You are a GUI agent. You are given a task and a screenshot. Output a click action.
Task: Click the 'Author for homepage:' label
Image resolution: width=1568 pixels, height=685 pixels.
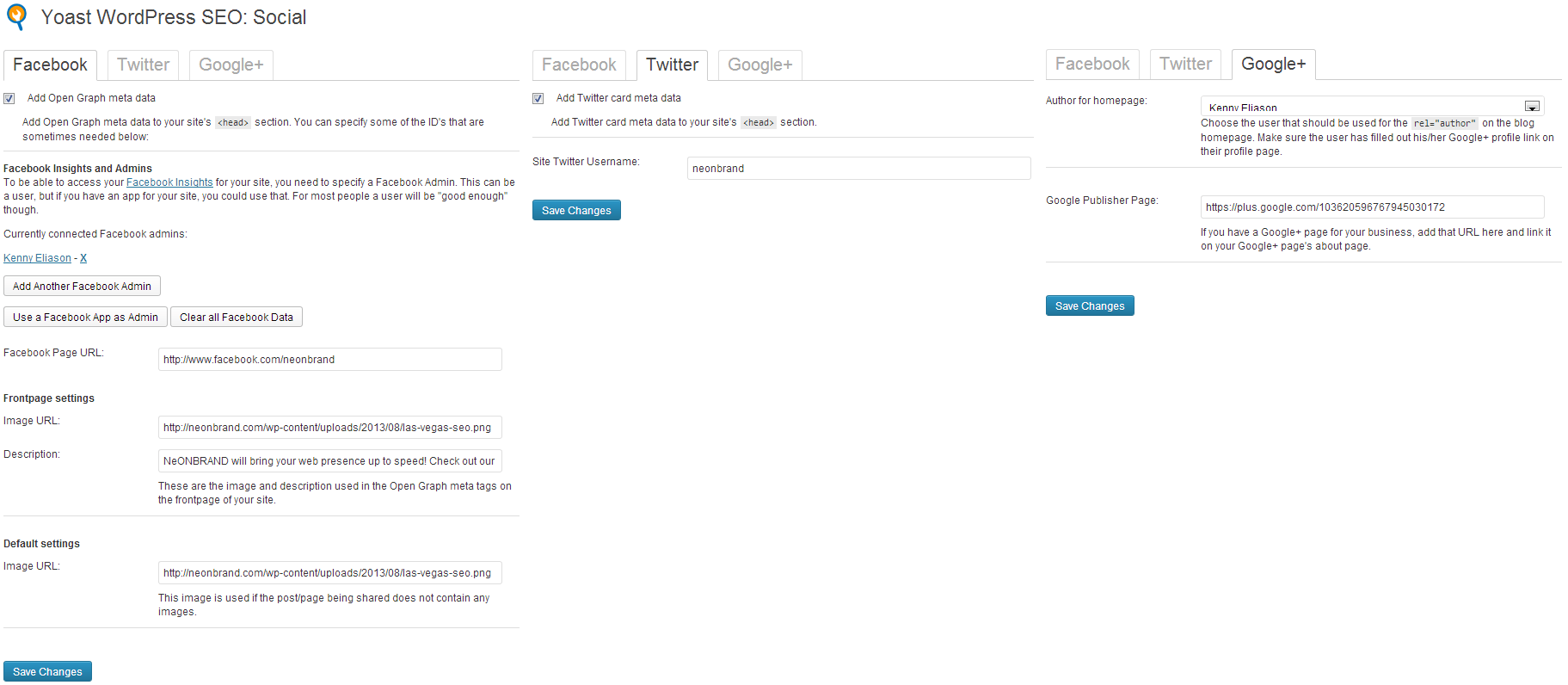pyautogui.click(x=1097, y=101)
